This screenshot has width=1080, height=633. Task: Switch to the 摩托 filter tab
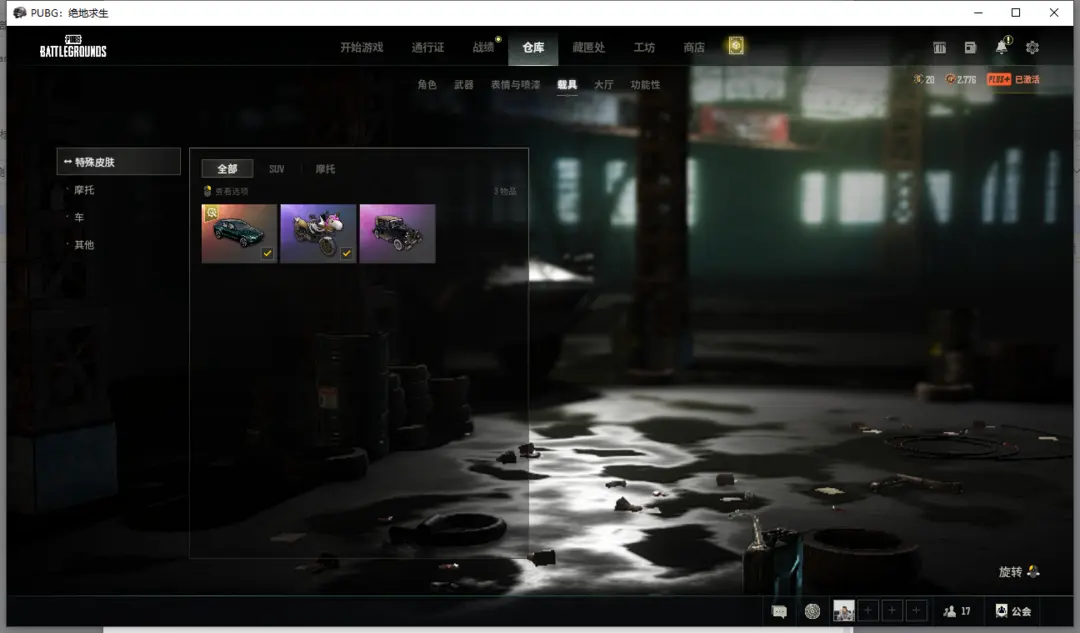tap(325, 169)
